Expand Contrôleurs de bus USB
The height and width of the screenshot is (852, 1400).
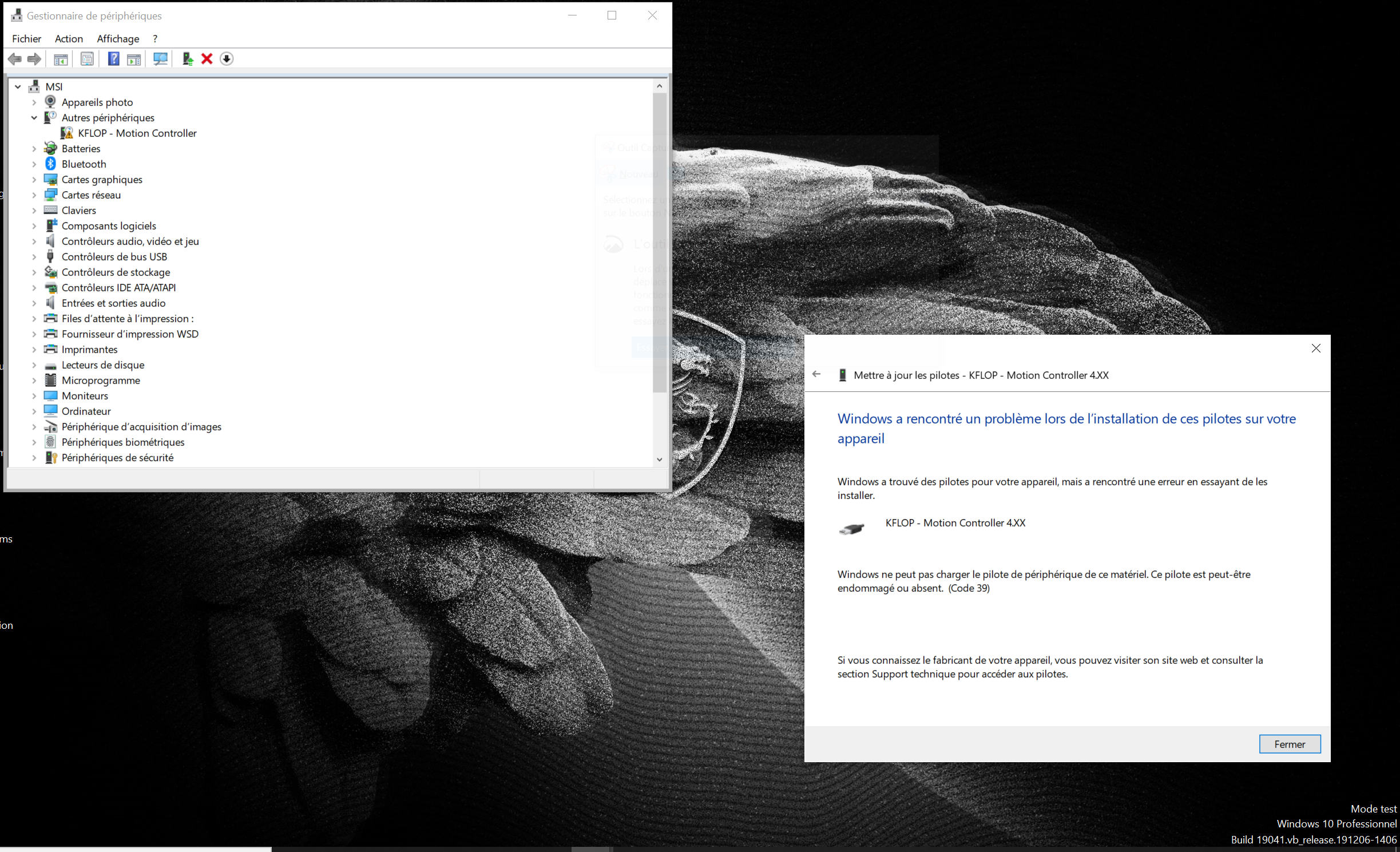34,257
